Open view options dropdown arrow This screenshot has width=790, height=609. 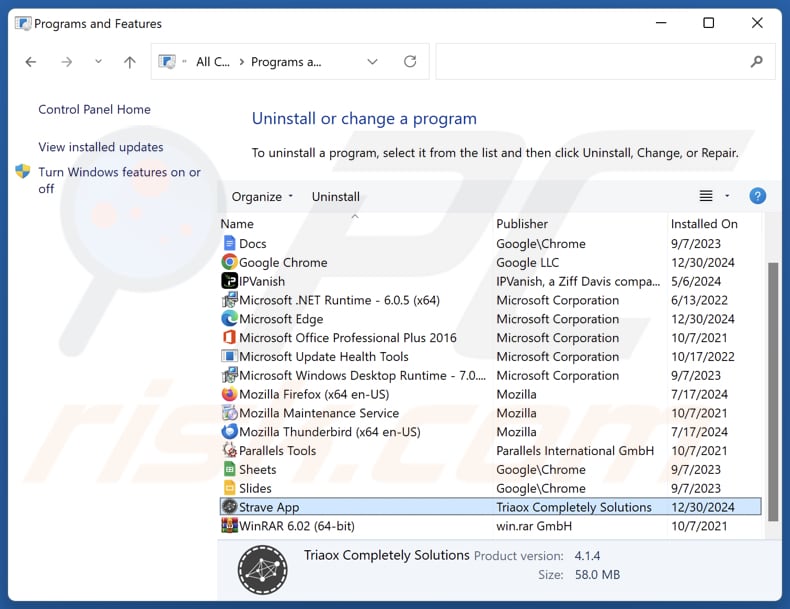[x=727, y=195]
